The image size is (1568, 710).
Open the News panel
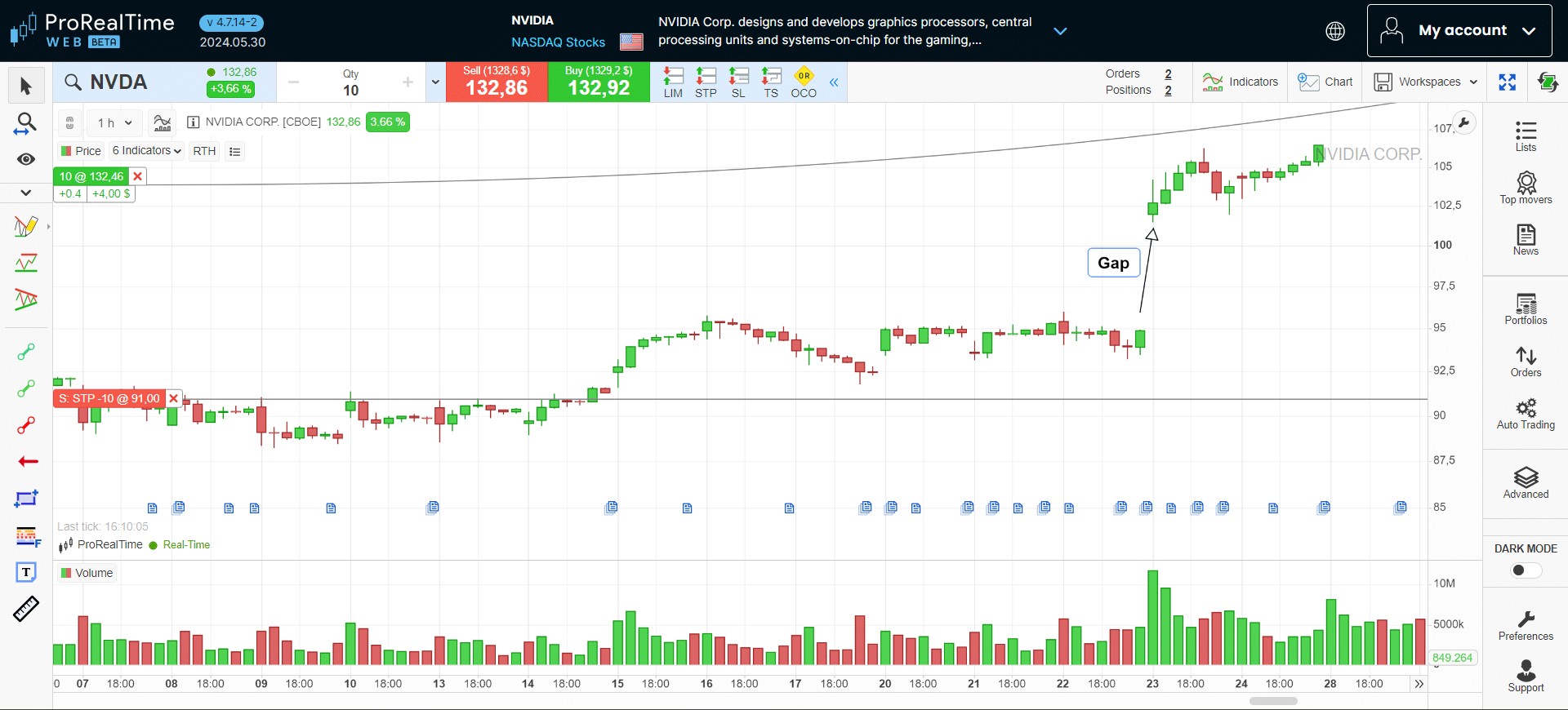[1526, 240]
